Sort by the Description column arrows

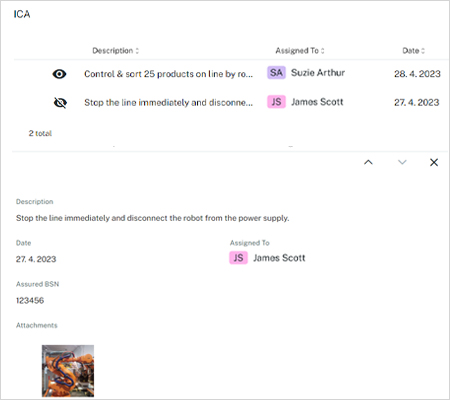point(137,51)
